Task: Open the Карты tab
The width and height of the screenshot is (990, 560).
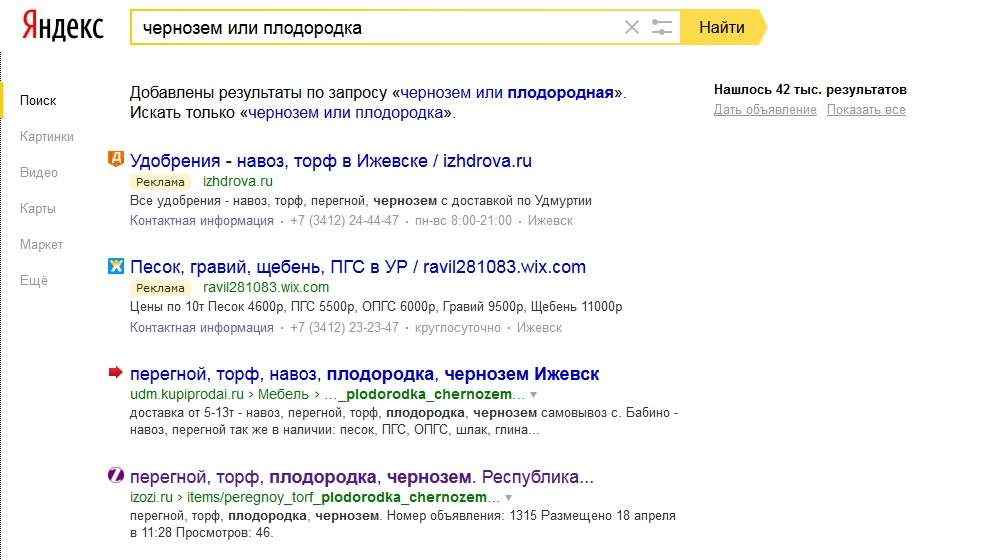Action: coord(38,208)
